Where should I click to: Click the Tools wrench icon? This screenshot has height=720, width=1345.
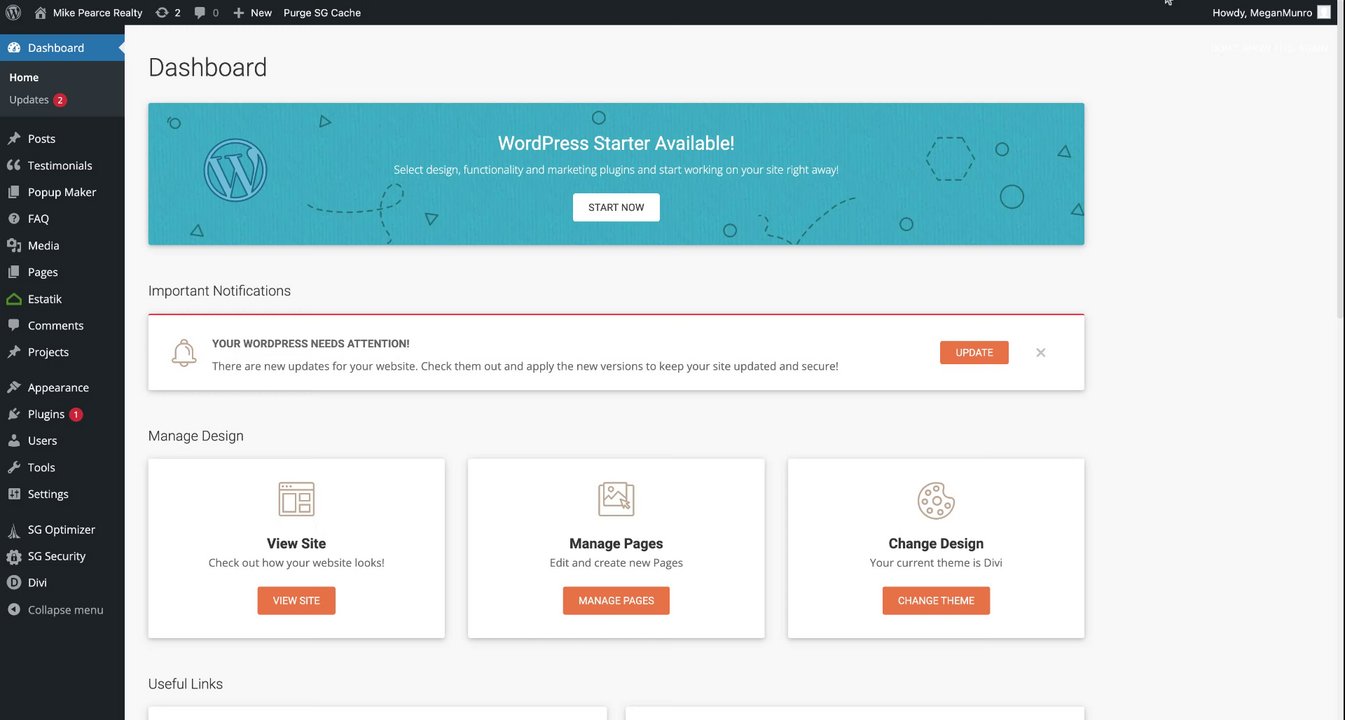14,468
